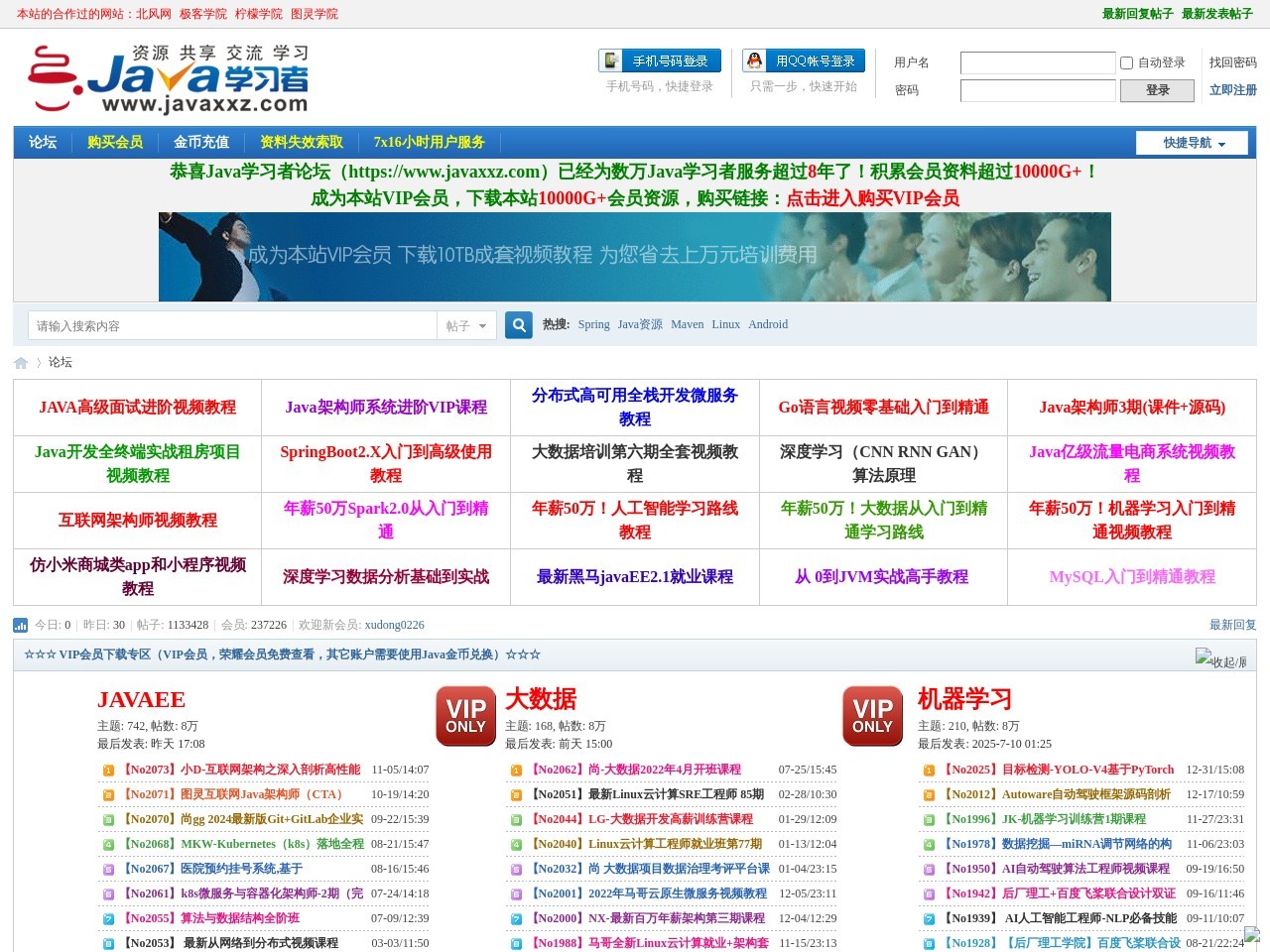The image size is (1270, 952).
Task: Click the VIP ONLY icon beside 机器学习
Action: pyautogui.click(x=873, y=716)
